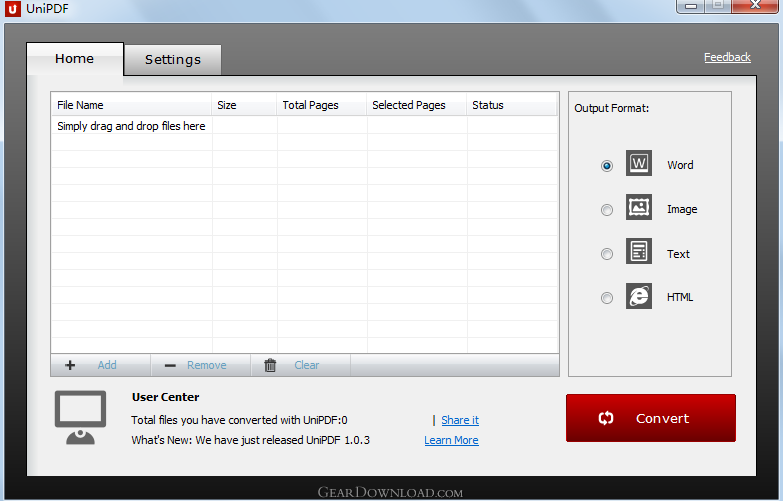The width and height of the screenshot is (783, 501).
Task: Click the "What's New" UniPDF 1.0.3 text
Action: click(251, 440)
